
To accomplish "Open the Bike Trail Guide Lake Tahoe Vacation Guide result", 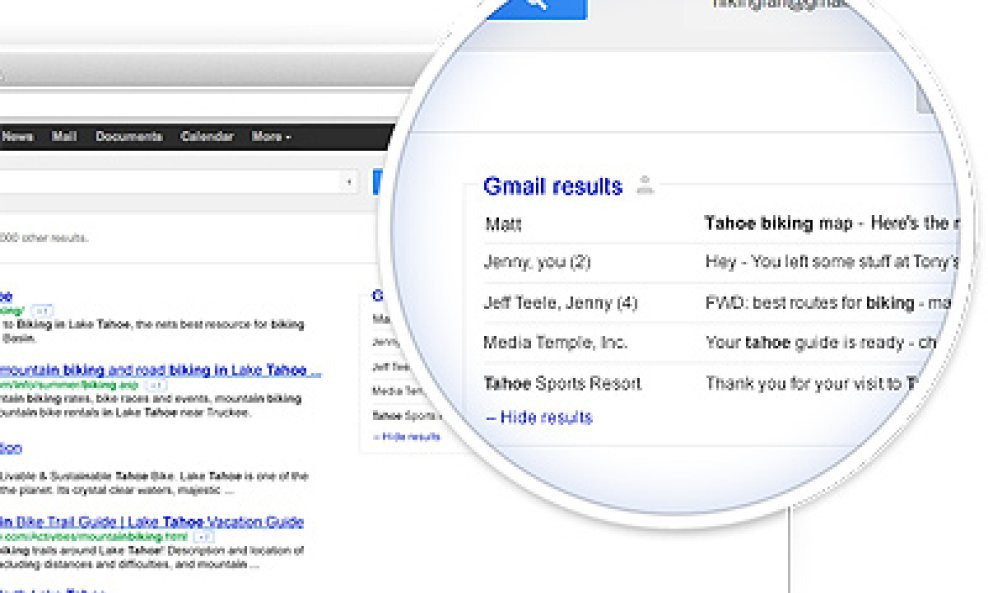I will 152,522.
